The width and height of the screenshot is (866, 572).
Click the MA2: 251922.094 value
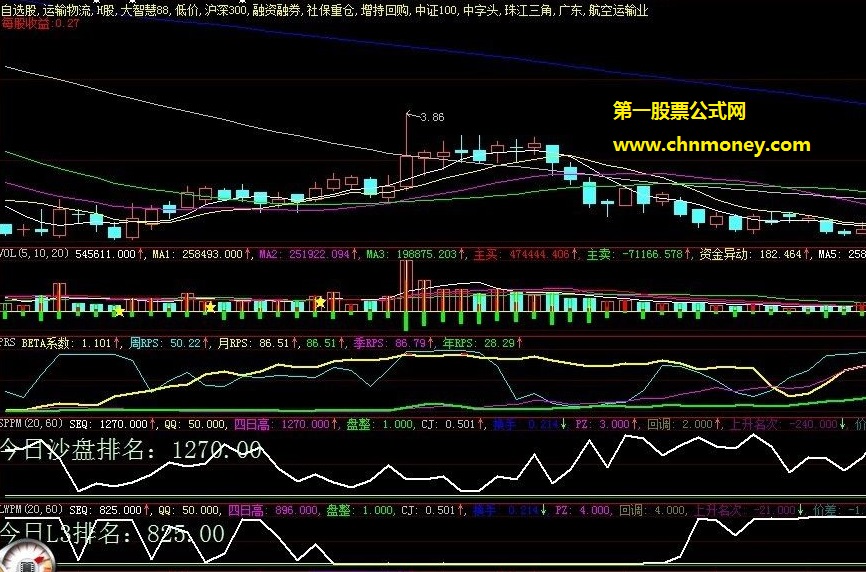305,254
